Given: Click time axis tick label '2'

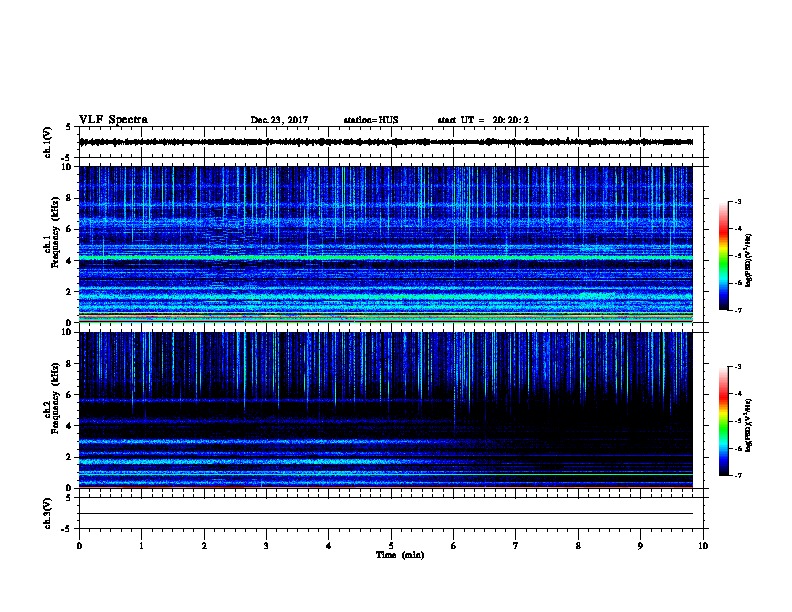Looking at the screenshot, I should 204,545.
